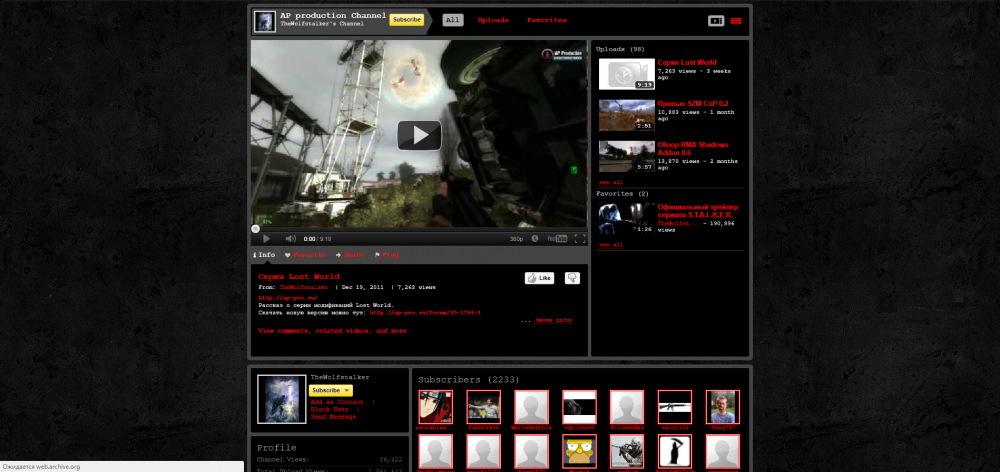The height and width of the screenshot is (472, 1000).
Task: Mute the video using the speaker icon
Action: coord(290,239)
